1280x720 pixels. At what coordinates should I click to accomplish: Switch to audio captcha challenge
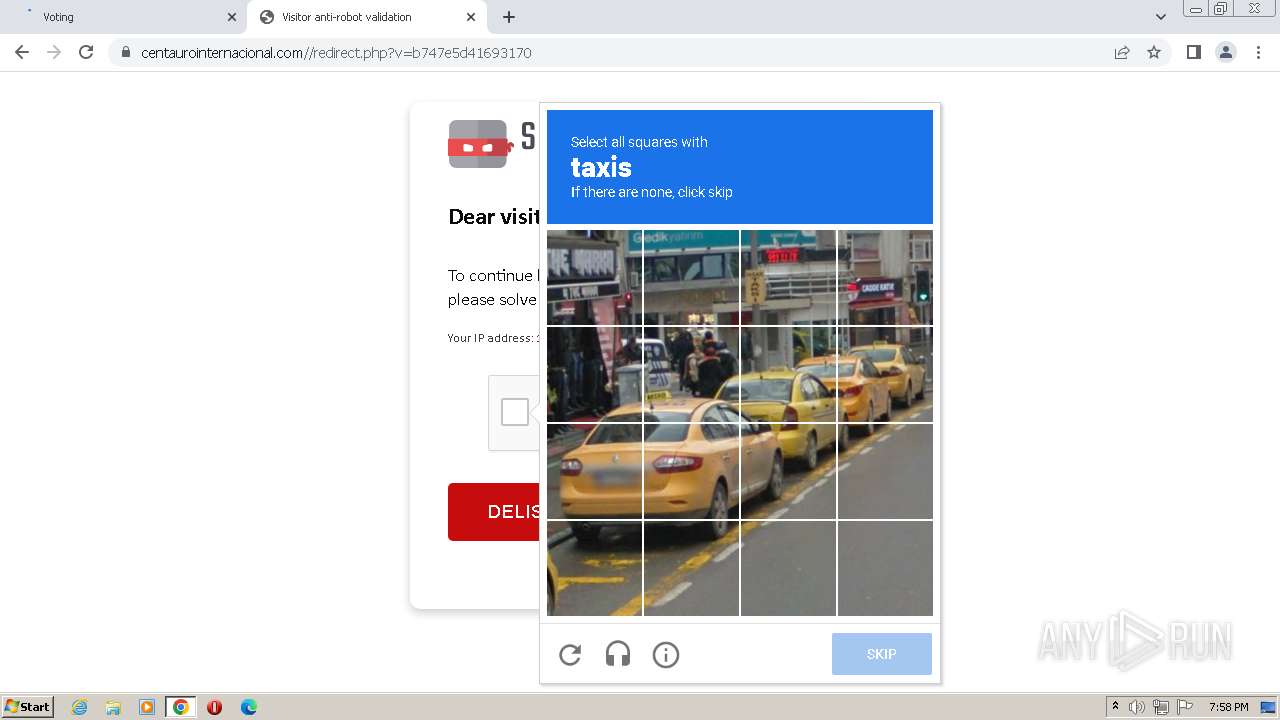pos(618,655)
